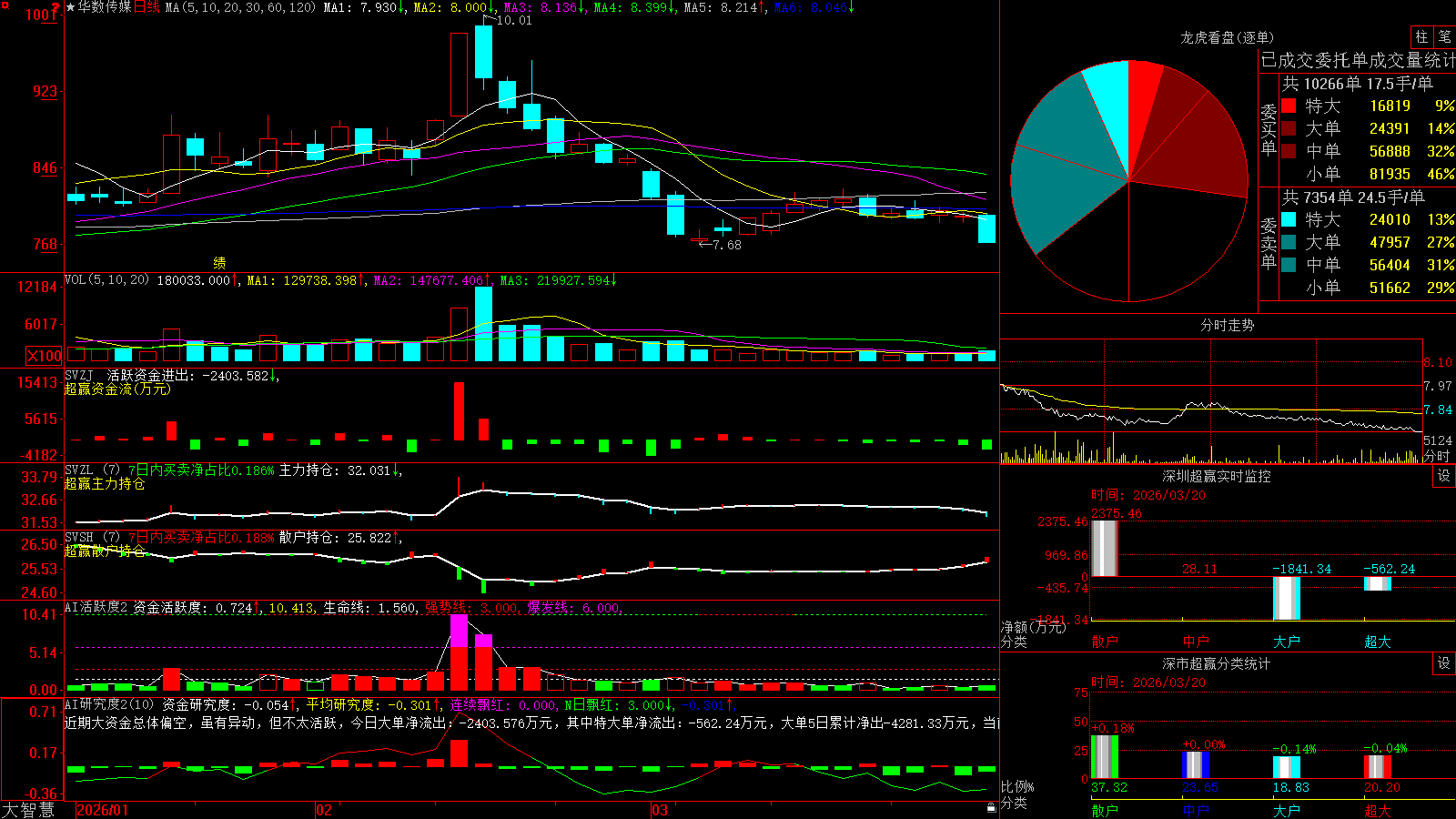Click the teal 大单 sell order swatch
The width and height of the screenshot is (1456, 819).
[1289, 242]
